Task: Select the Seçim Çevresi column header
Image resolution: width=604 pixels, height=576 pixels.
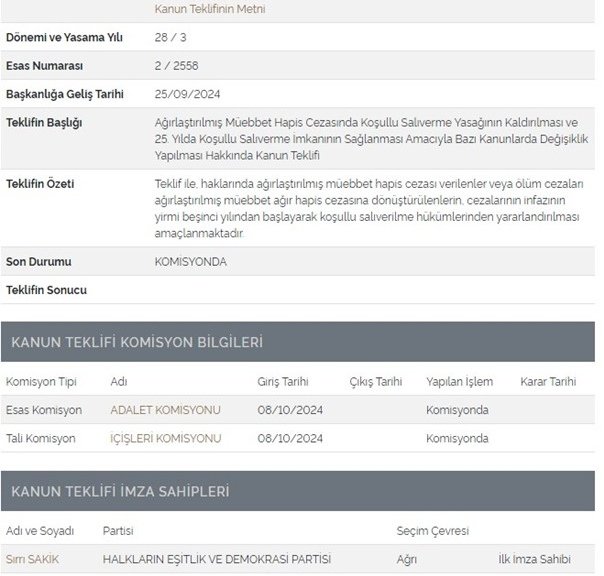Action: [433, 531]
